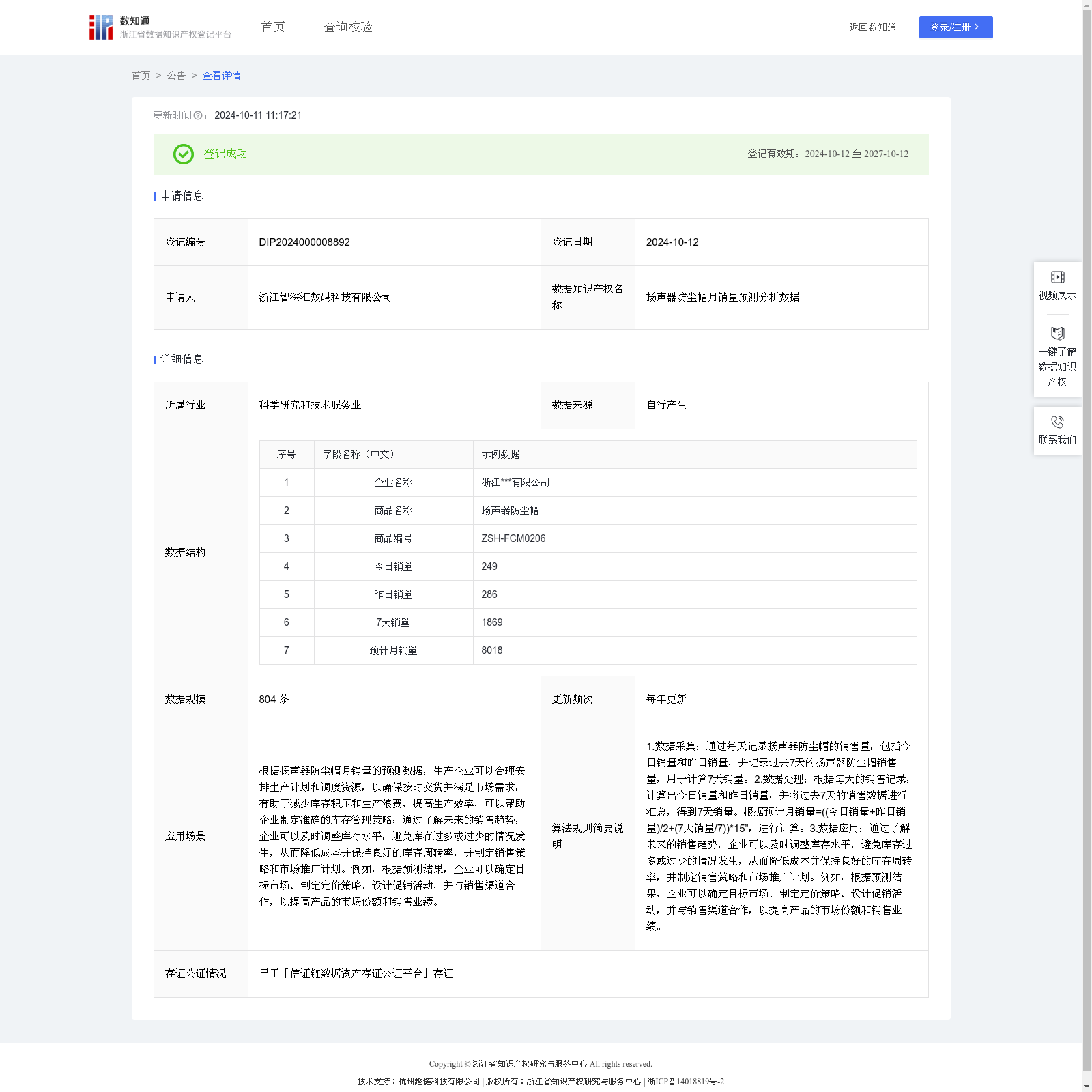Click the 联系我们 phone icon
Viewport: 1092px width, 1092px height.
1057,422
